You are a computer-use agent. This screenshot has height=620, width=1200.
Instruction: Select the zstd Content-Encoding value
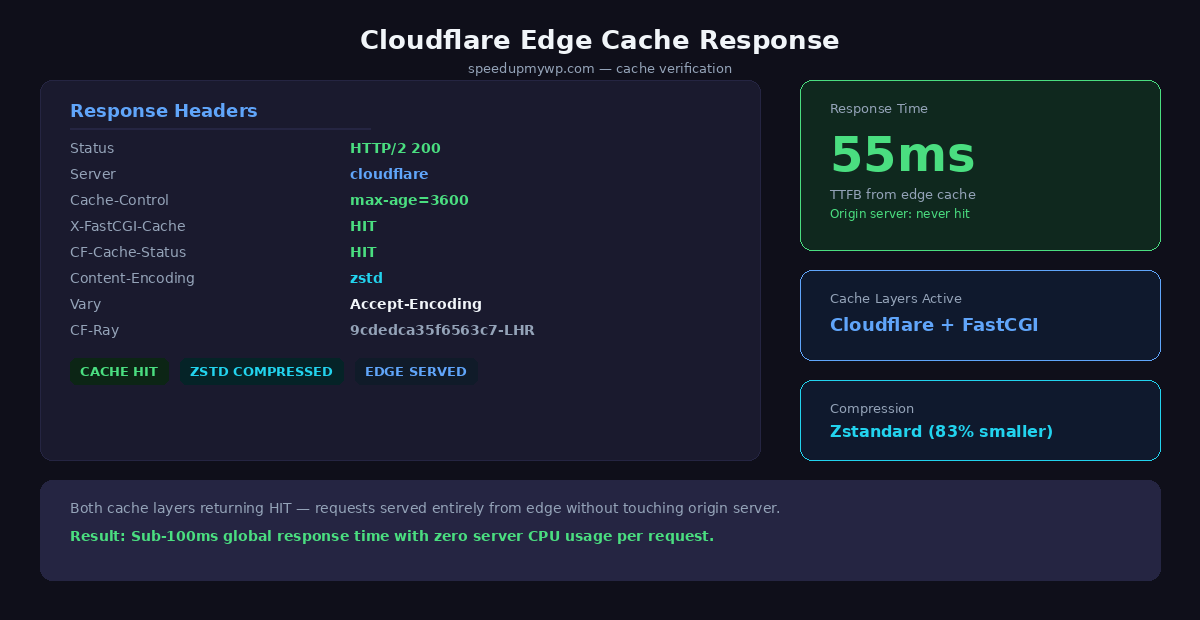point(366,277)
